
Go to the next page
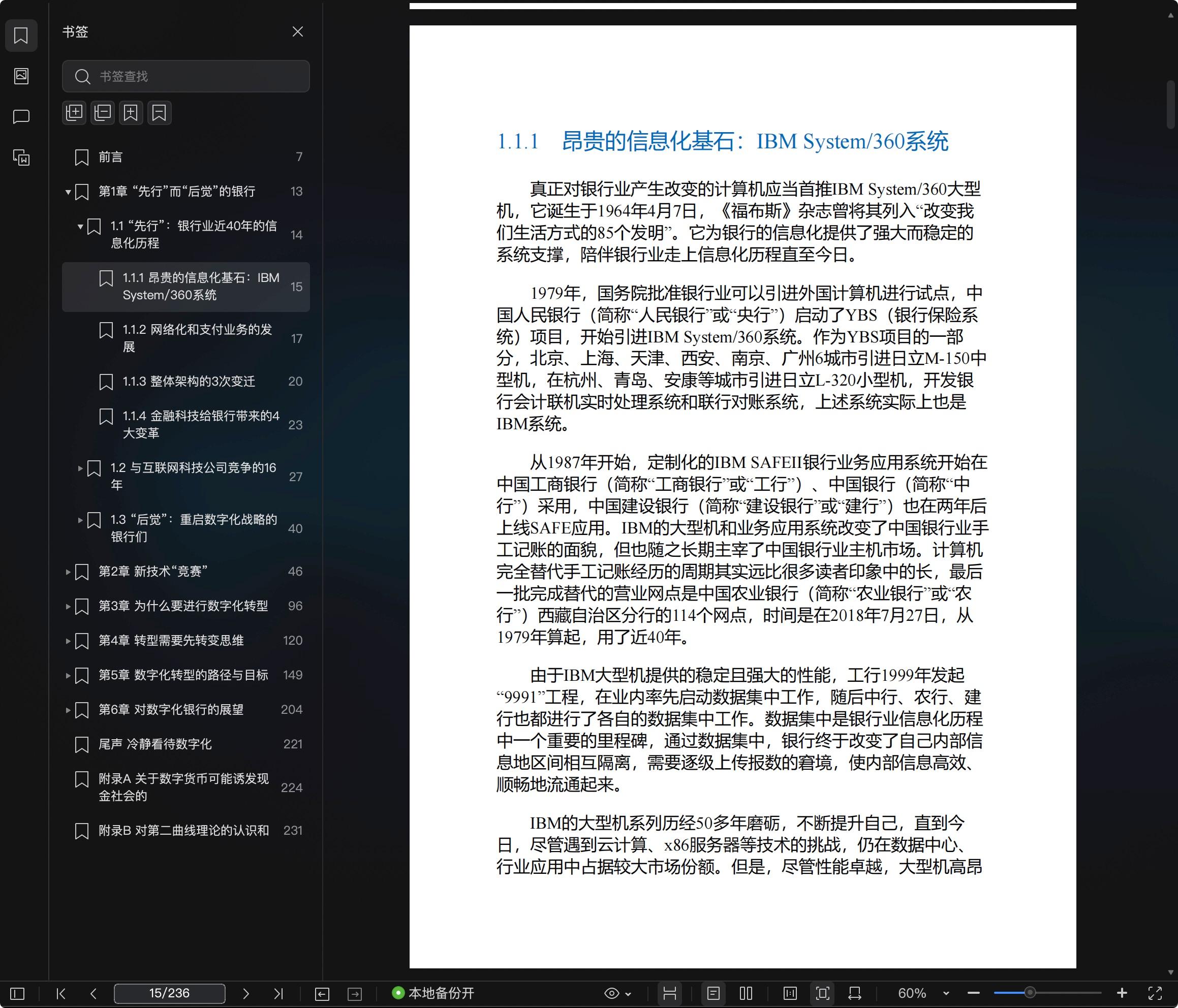point(245,994)
